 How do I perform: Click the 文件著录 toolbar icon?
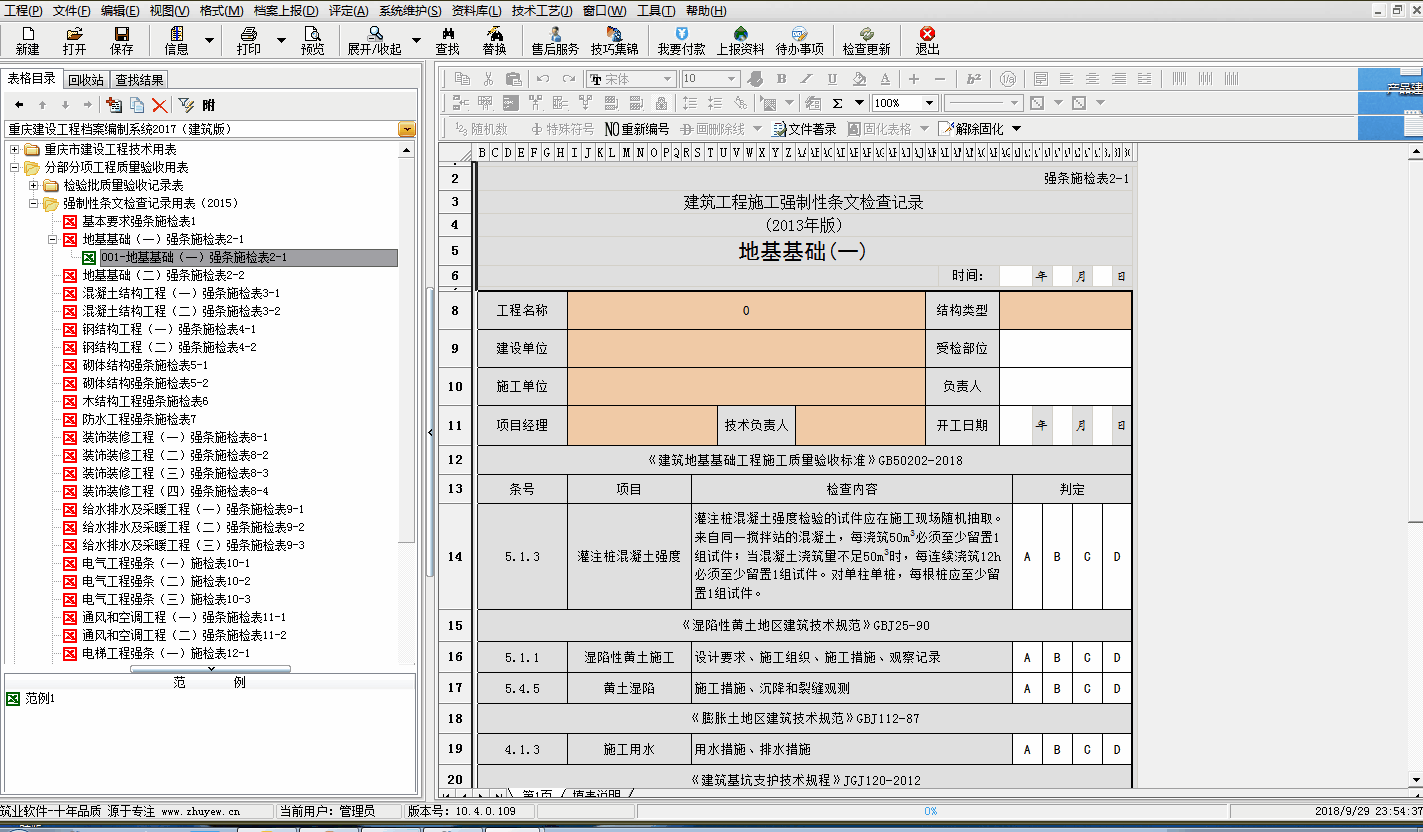pos(804,129)
